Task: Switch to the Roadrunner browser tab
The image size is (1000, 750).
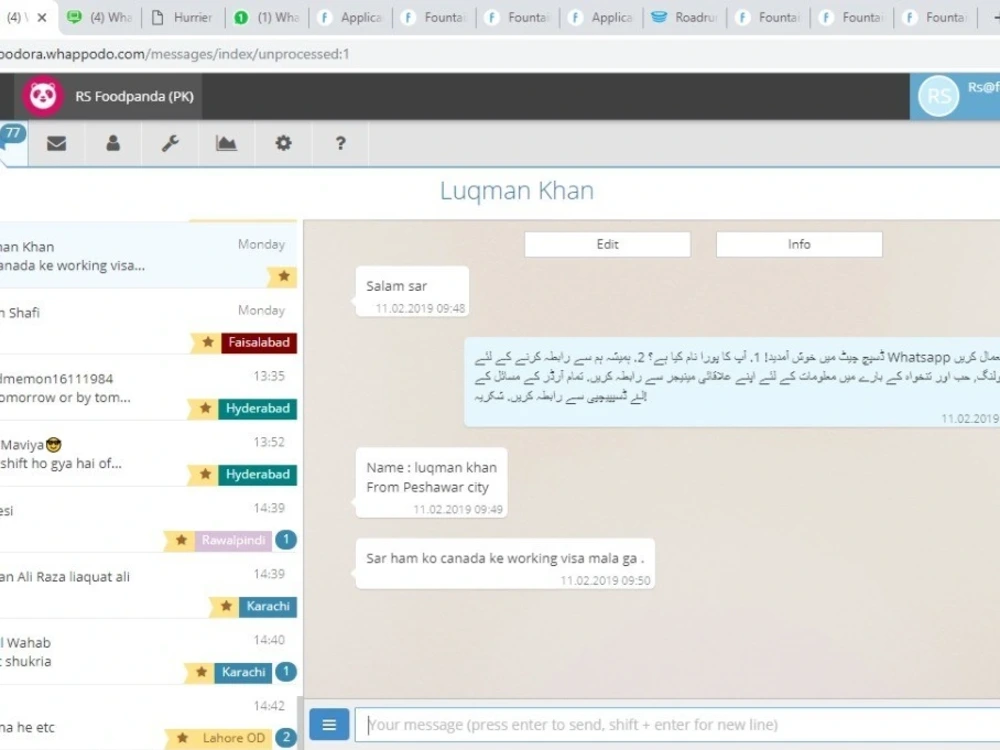Action: (x=685, y=17)
